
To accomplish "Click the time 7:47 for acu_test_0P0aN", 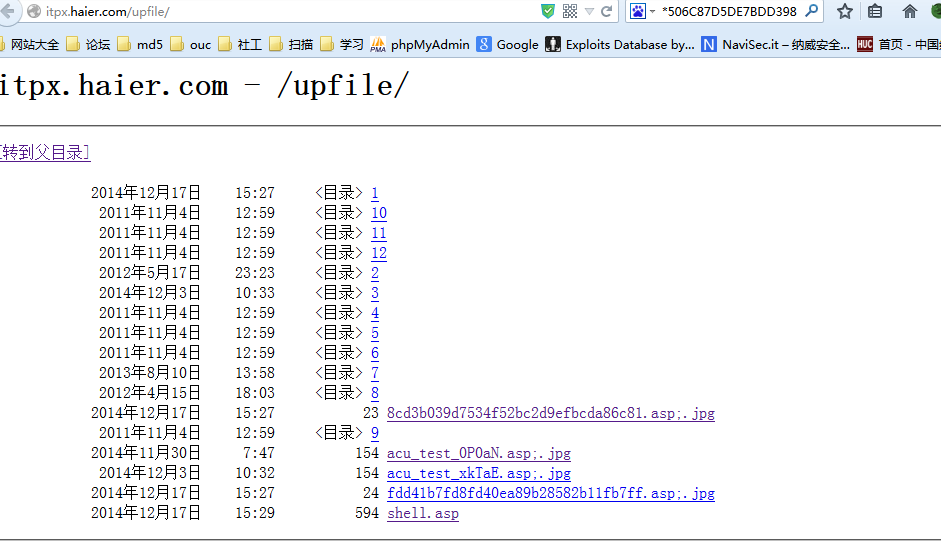I will pos(259,453).
